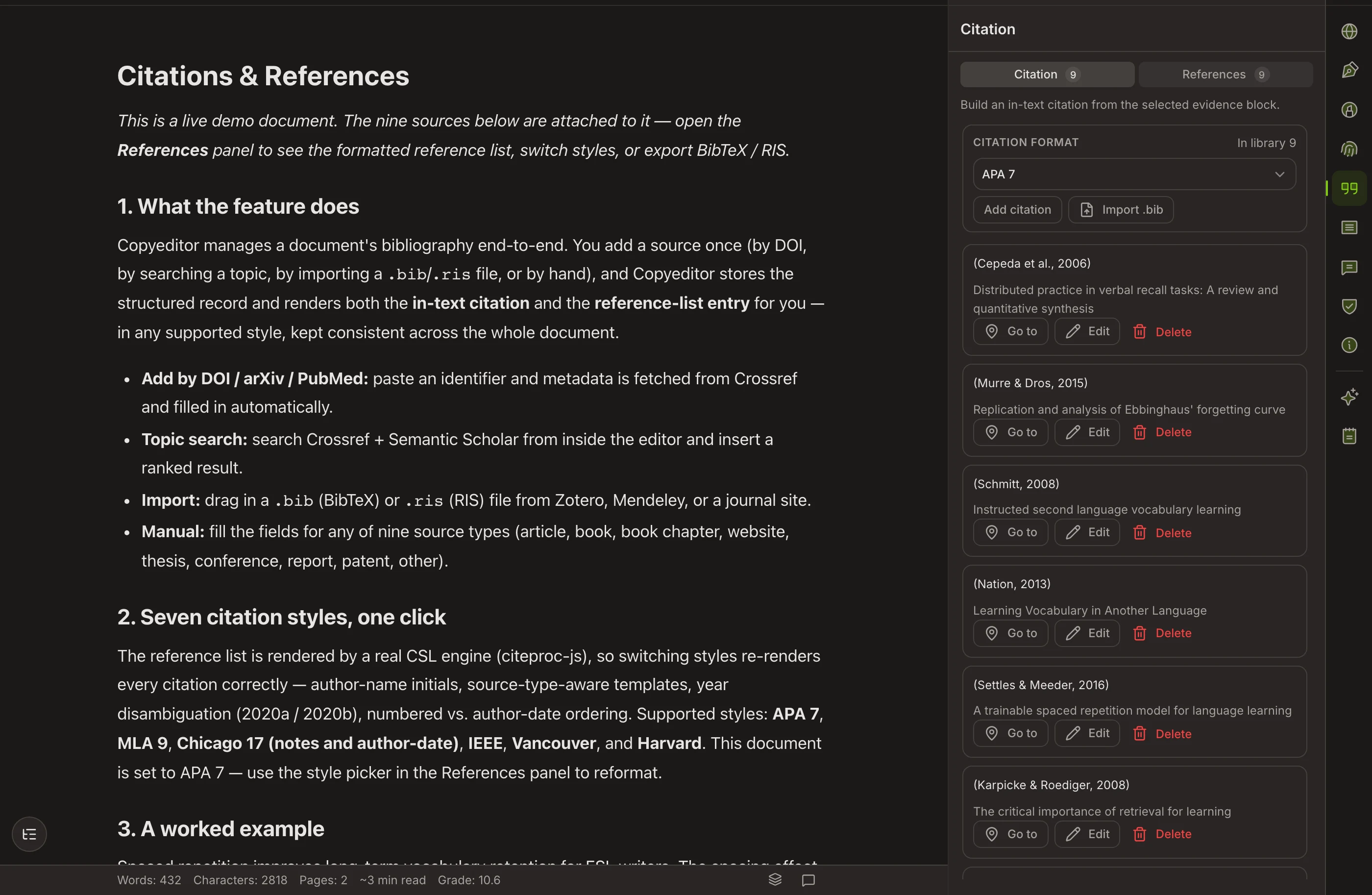Viewport: 1372px width, 895px height.
Task: Click the '3. A worked example' heading
Action: coord(220,829)
